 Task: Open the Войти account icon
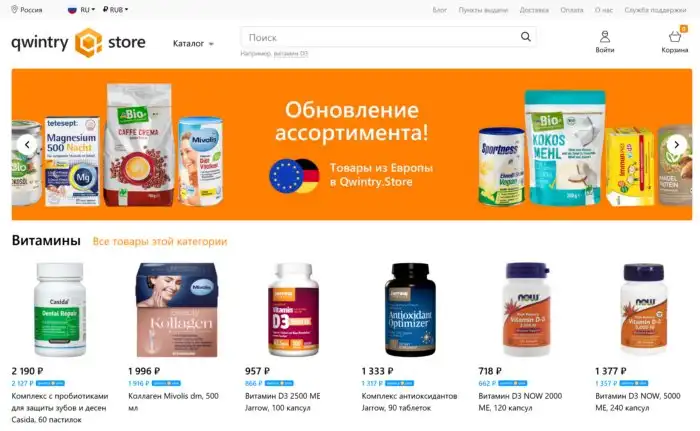click(x=604, y=36)
